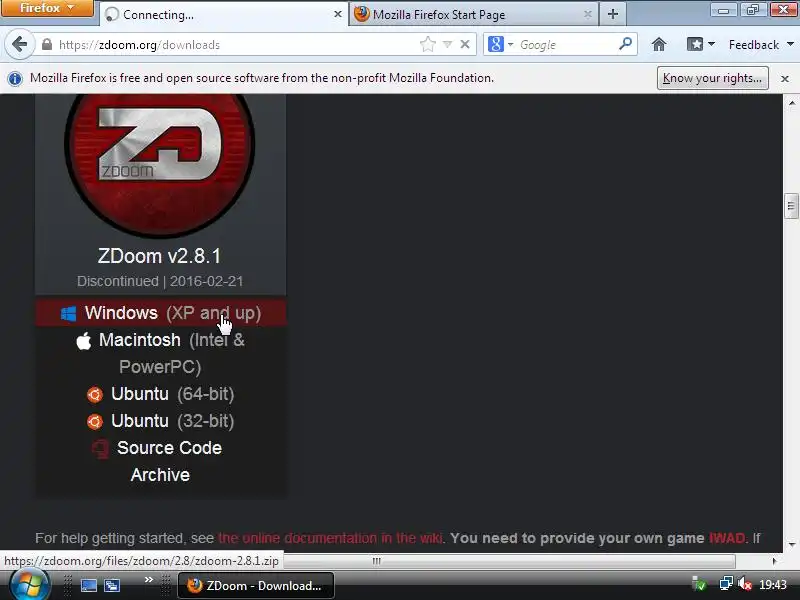Open the URL history dropdown arrow
Image resolution: width=800 pixels, height=600 pixels.
[x=447, y=44]
